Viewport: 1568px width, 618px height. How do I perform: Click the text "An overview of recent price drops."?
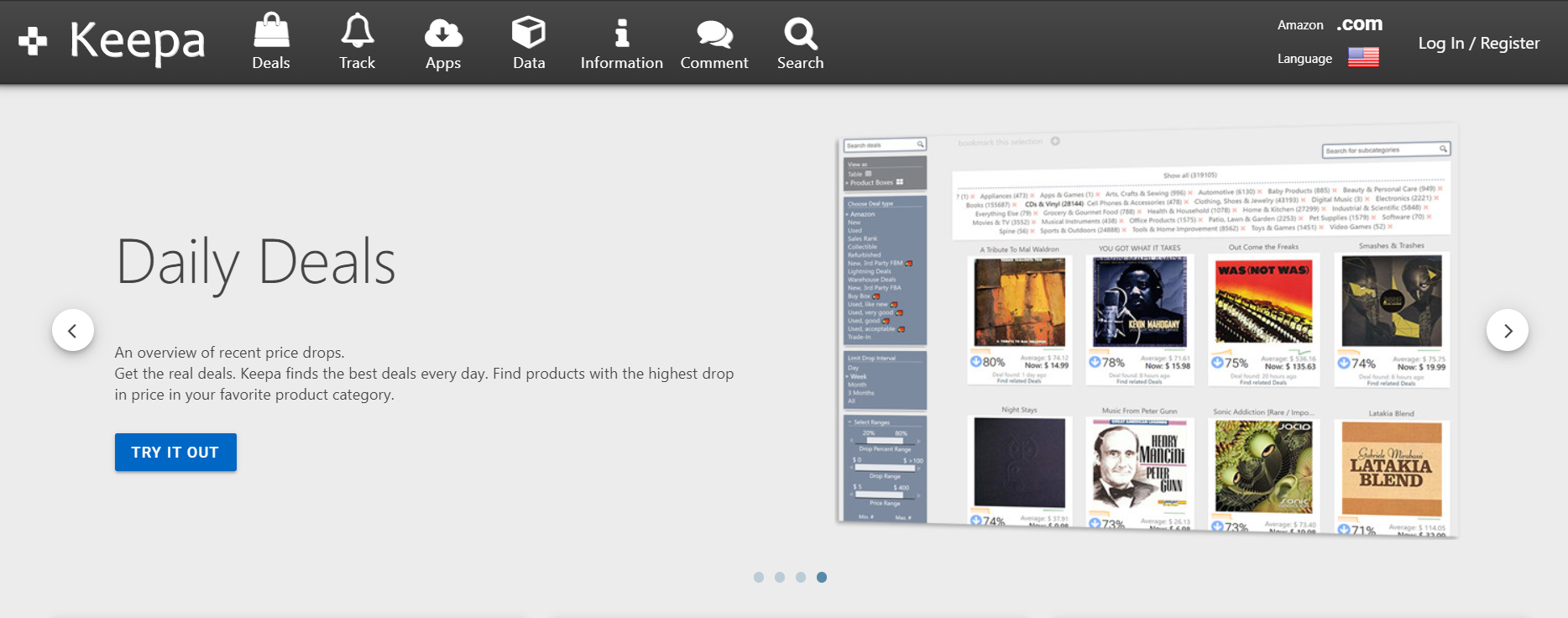230,353
